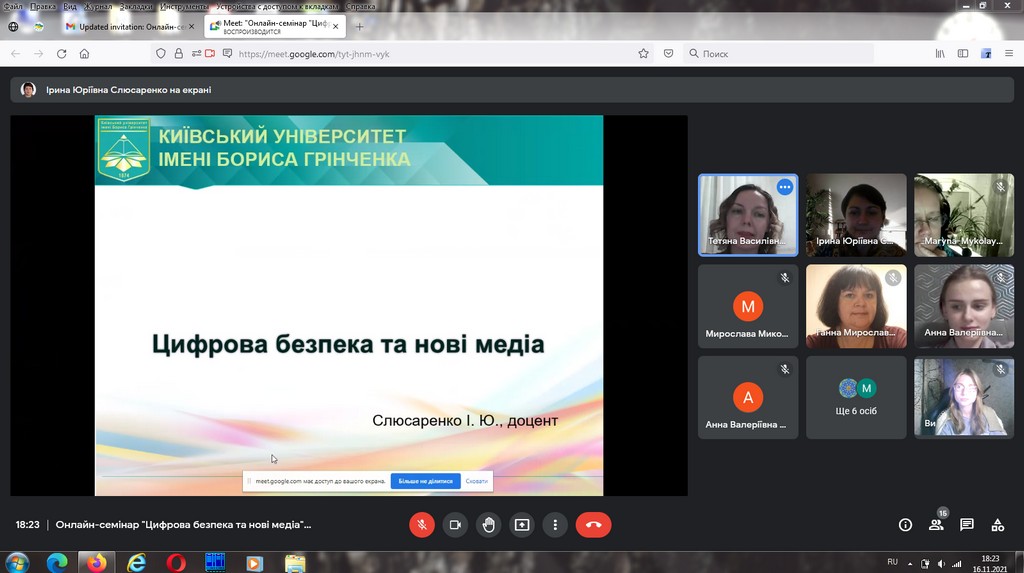Expand the "Ще 6 осіб" participants tile
The width and height of the screenshot is (1024, 573).
[856, 397]
